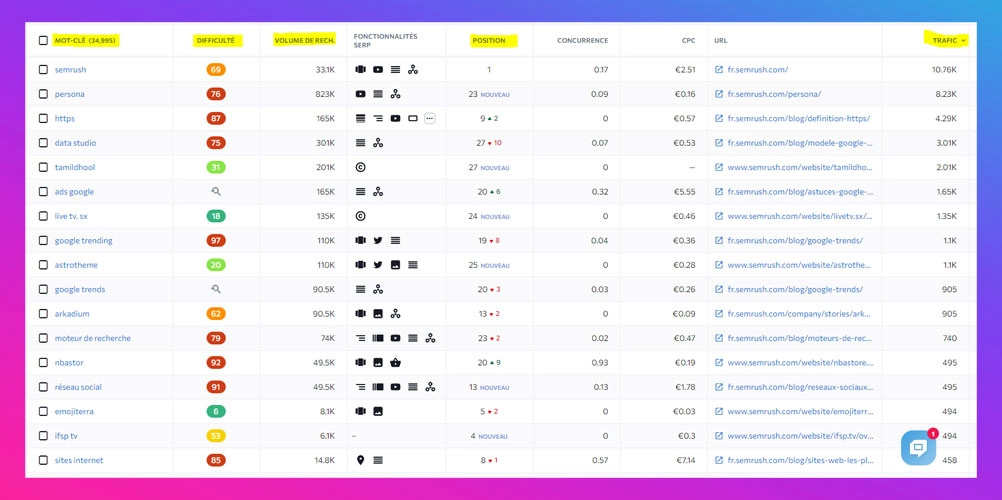The height and width of the screenshot is (500, 1002).
Task: Open URL fr.semrush.com/blog/definition-https/
Action: click(x=799, y=118)
